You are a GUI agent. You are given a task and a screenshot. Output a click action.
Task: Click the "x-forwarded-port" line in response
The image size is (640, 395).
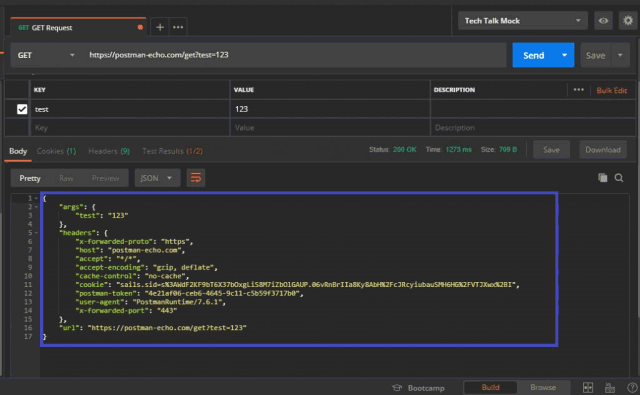(126, 311)
